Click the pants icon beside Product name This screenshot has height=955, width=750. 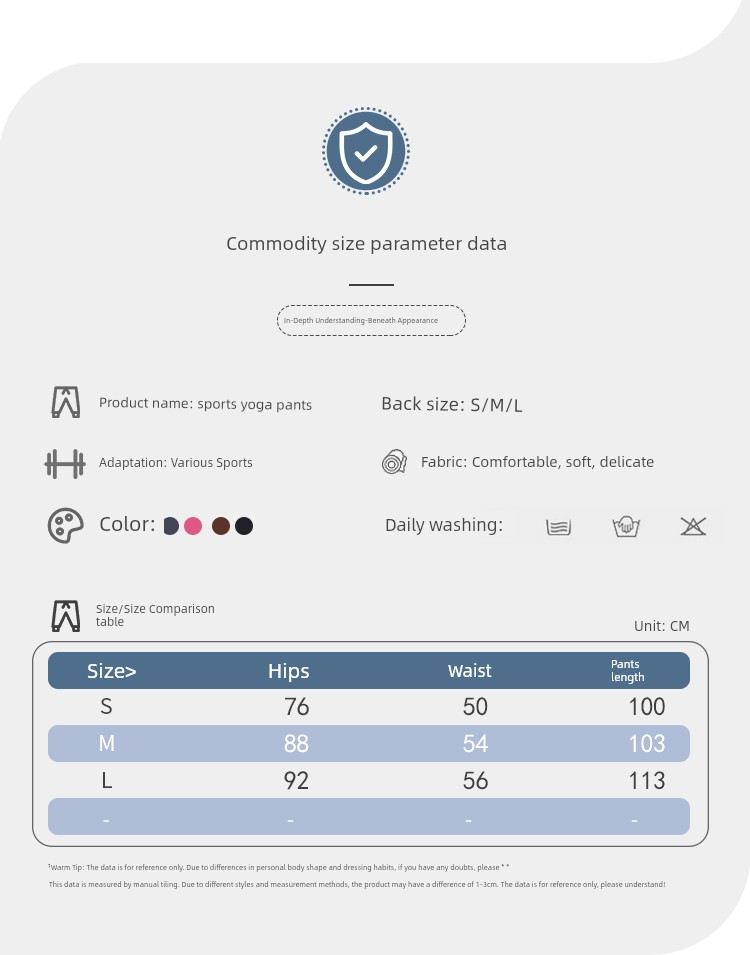coord(66,402)
